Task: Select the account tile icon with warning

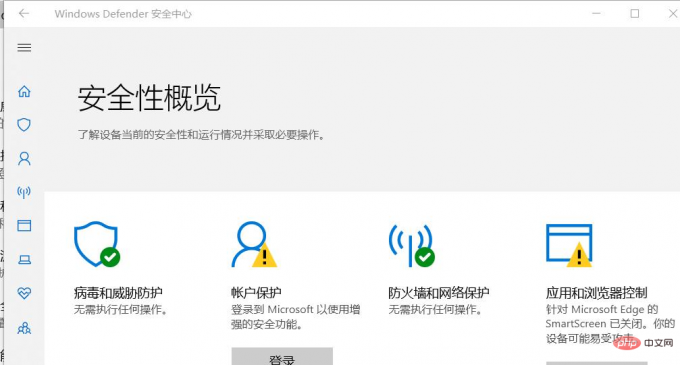Action: (x=254, y=244)
